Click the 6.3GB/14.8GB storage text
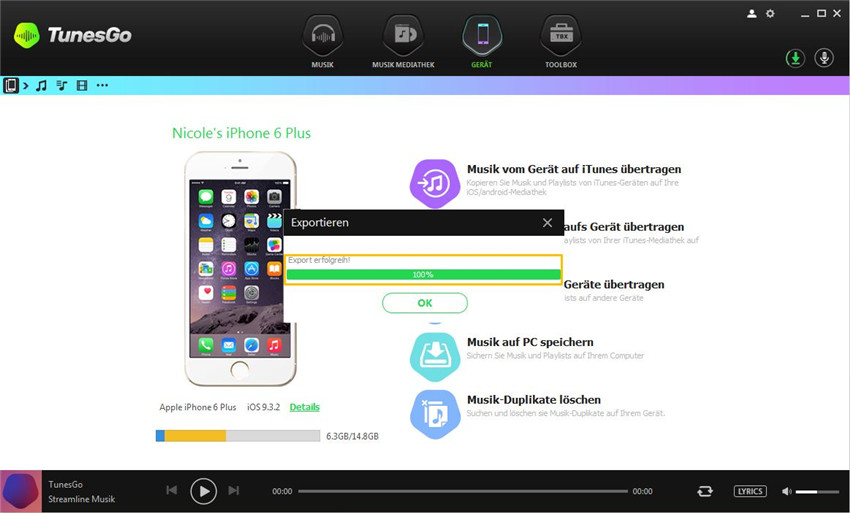 352,436
